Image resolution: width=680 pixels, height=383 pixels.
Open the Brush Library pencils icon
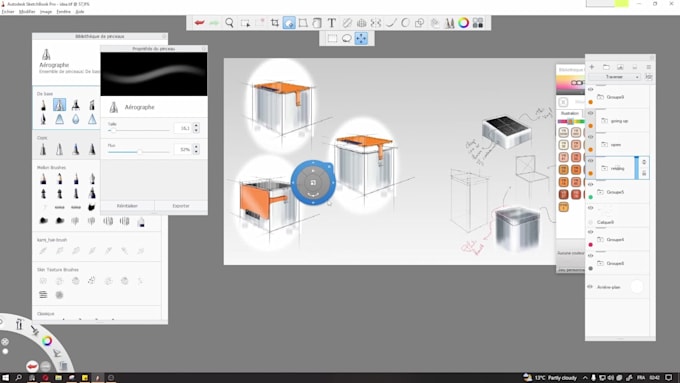(x=450, y=23)
